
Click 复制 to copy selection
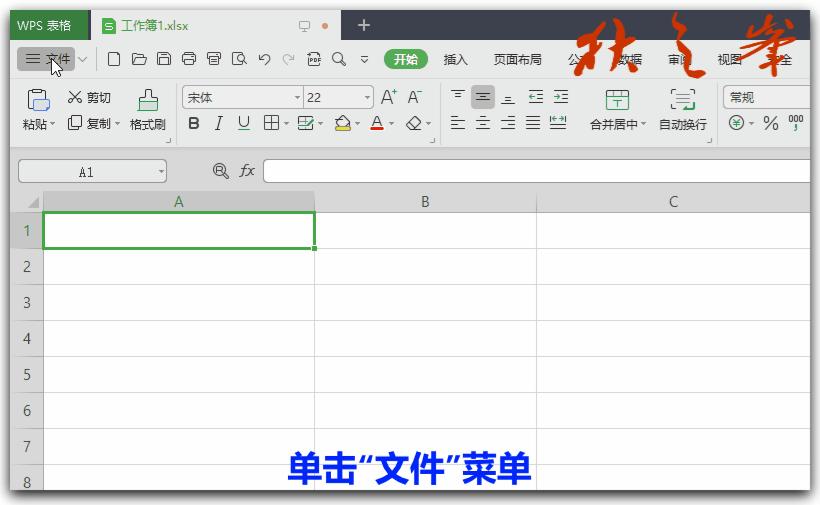pyautogui.click(x=89, y=123)
